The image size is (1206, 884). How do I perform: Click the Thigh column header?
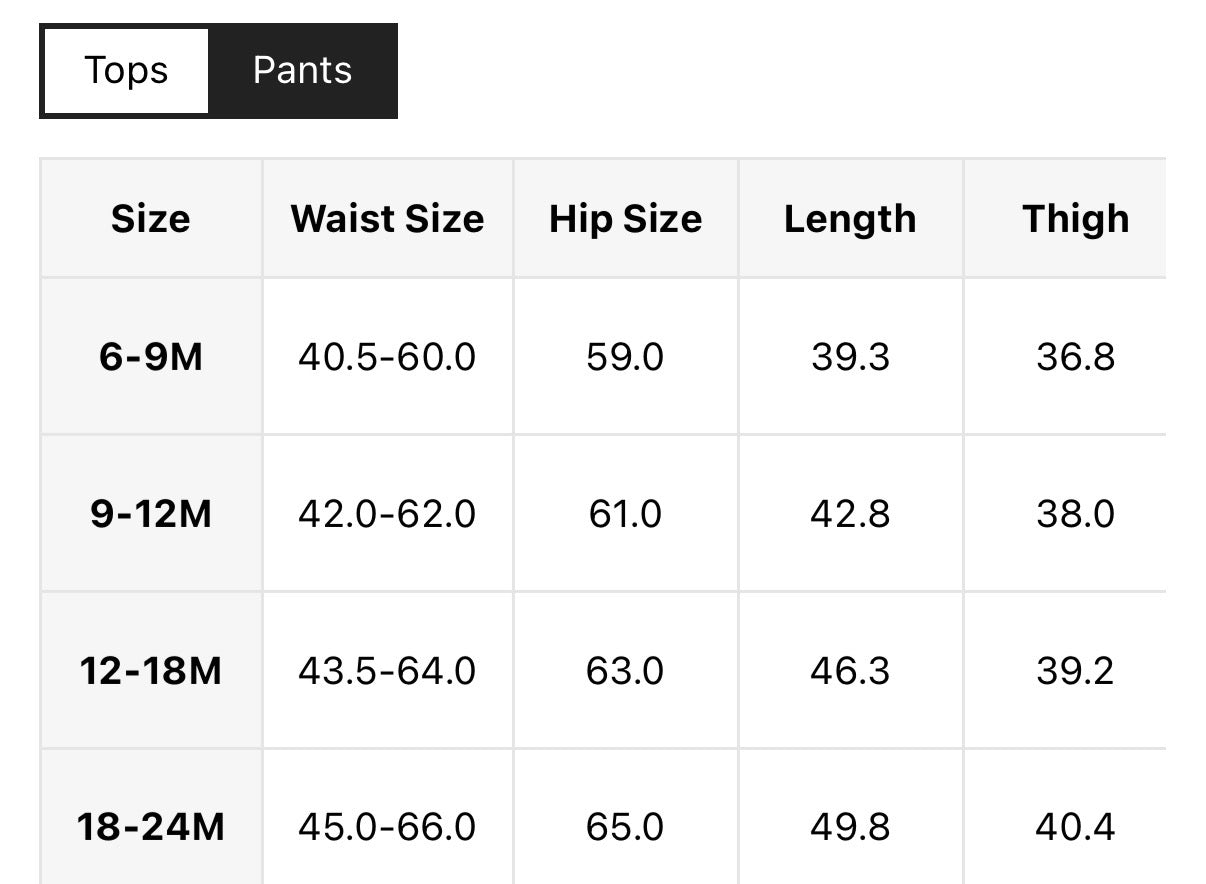[1075, 219]
